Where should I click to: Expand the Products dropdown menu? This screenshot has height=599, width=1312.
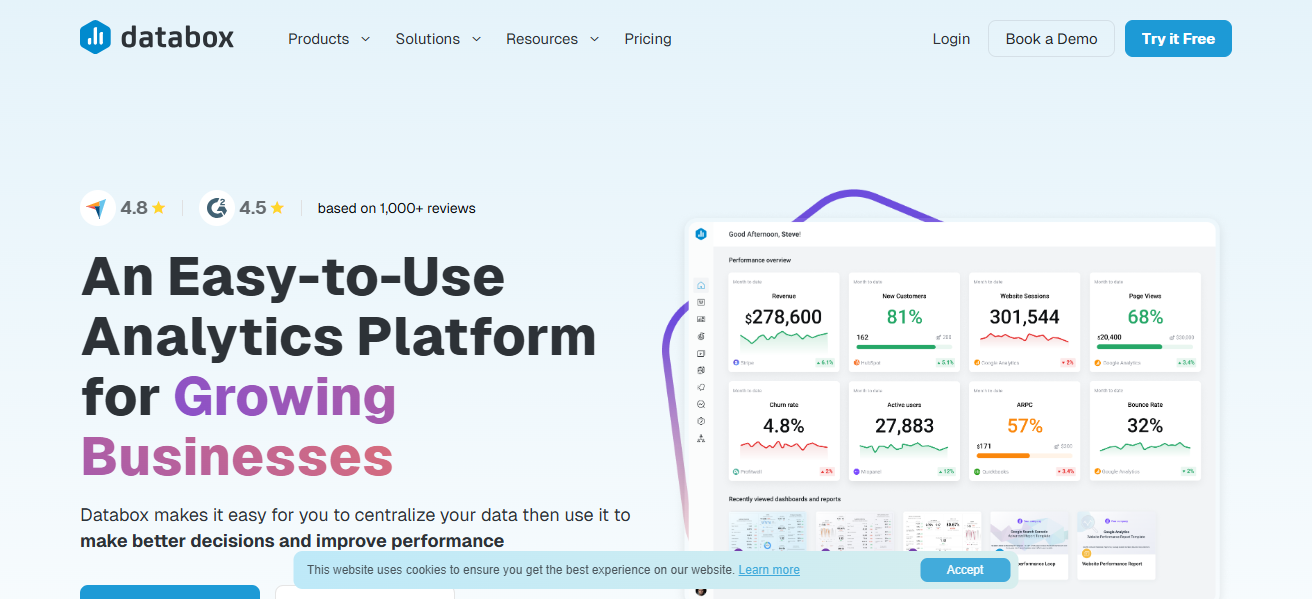tap(329, 39)
